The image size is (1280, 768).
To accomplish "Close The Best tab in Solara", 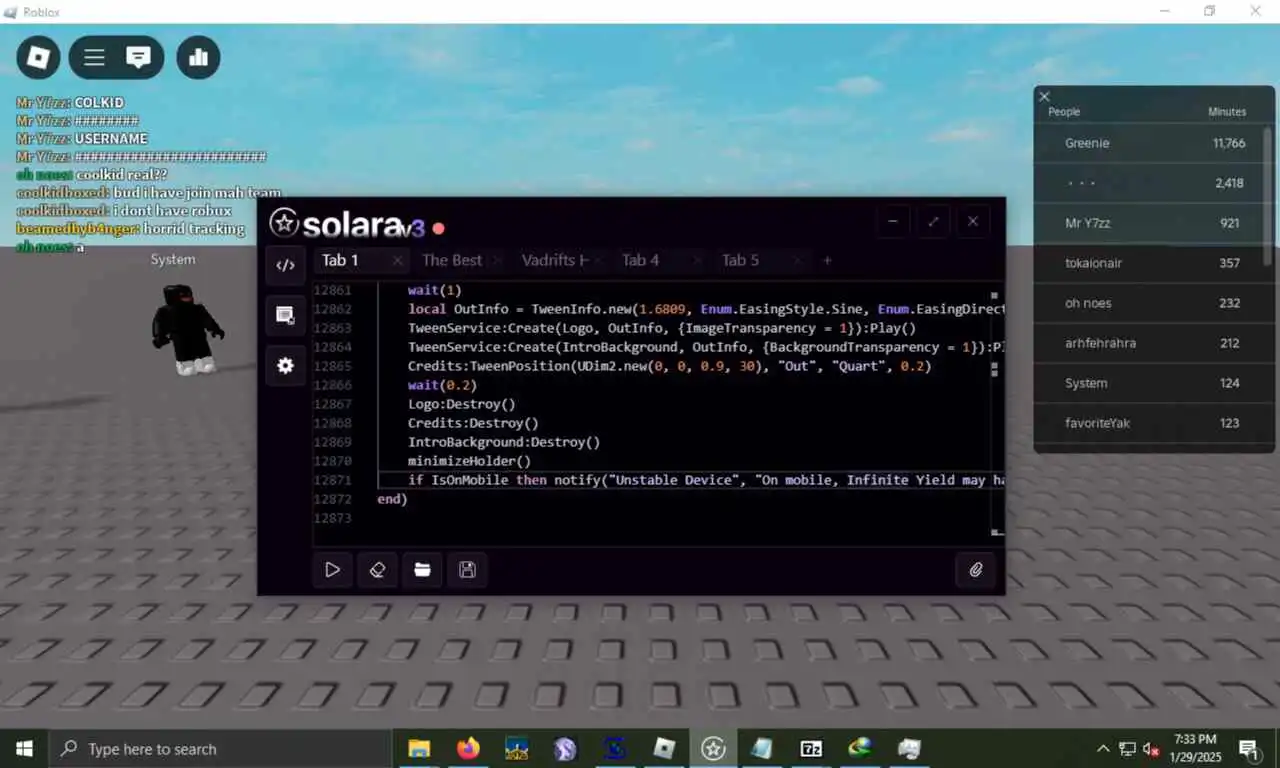I will (498, 260).
